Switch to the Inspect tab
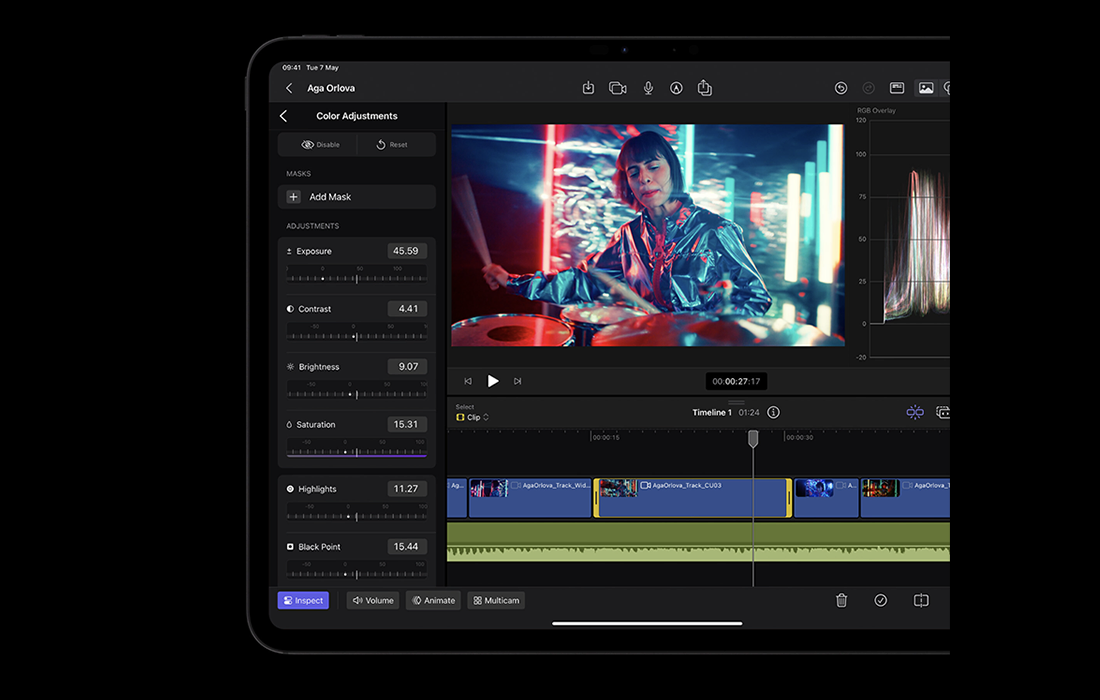Screen dimensions: 1100x700 pos(303,600)
